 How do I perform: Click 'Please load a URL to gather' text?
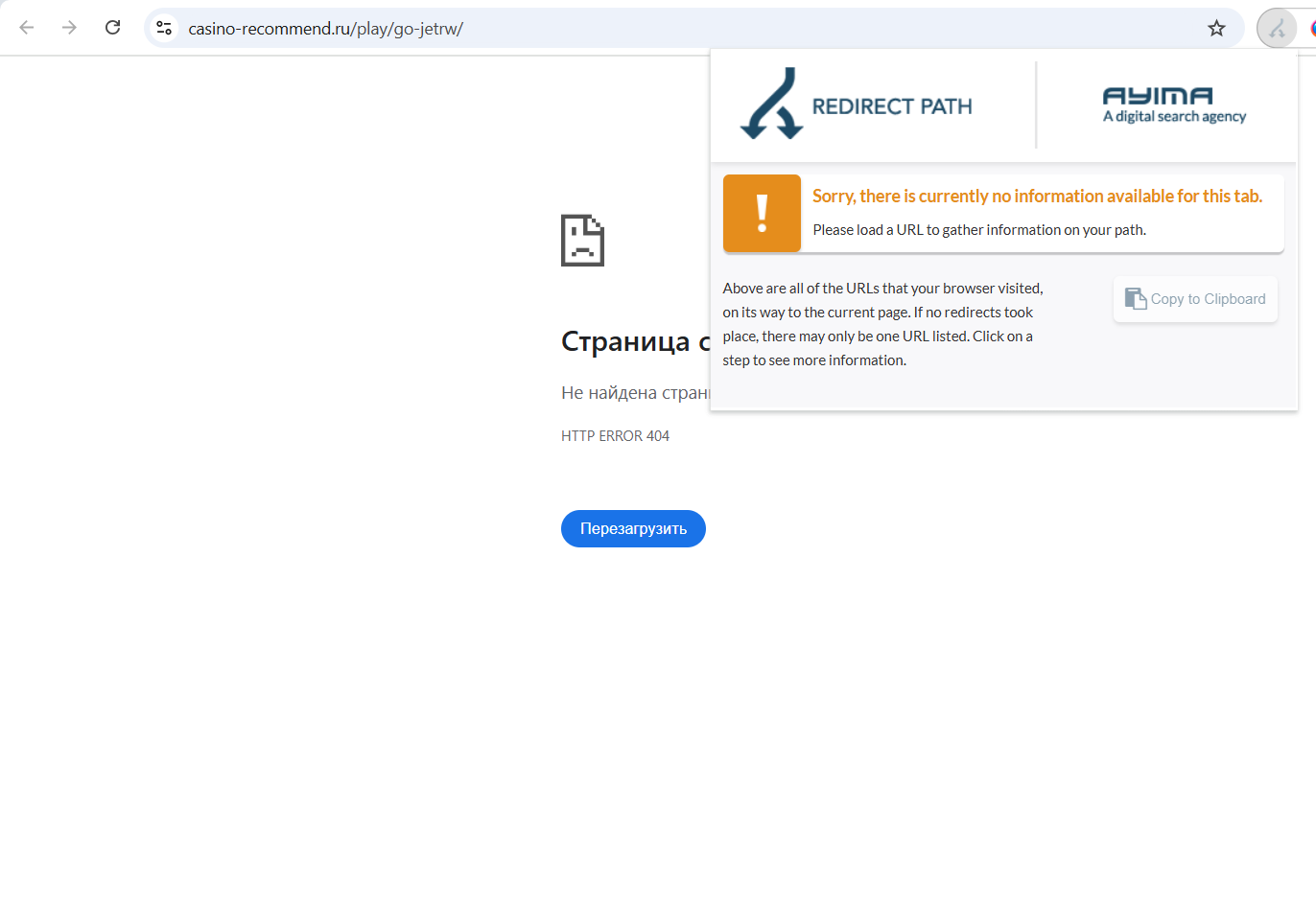(979, 230)
